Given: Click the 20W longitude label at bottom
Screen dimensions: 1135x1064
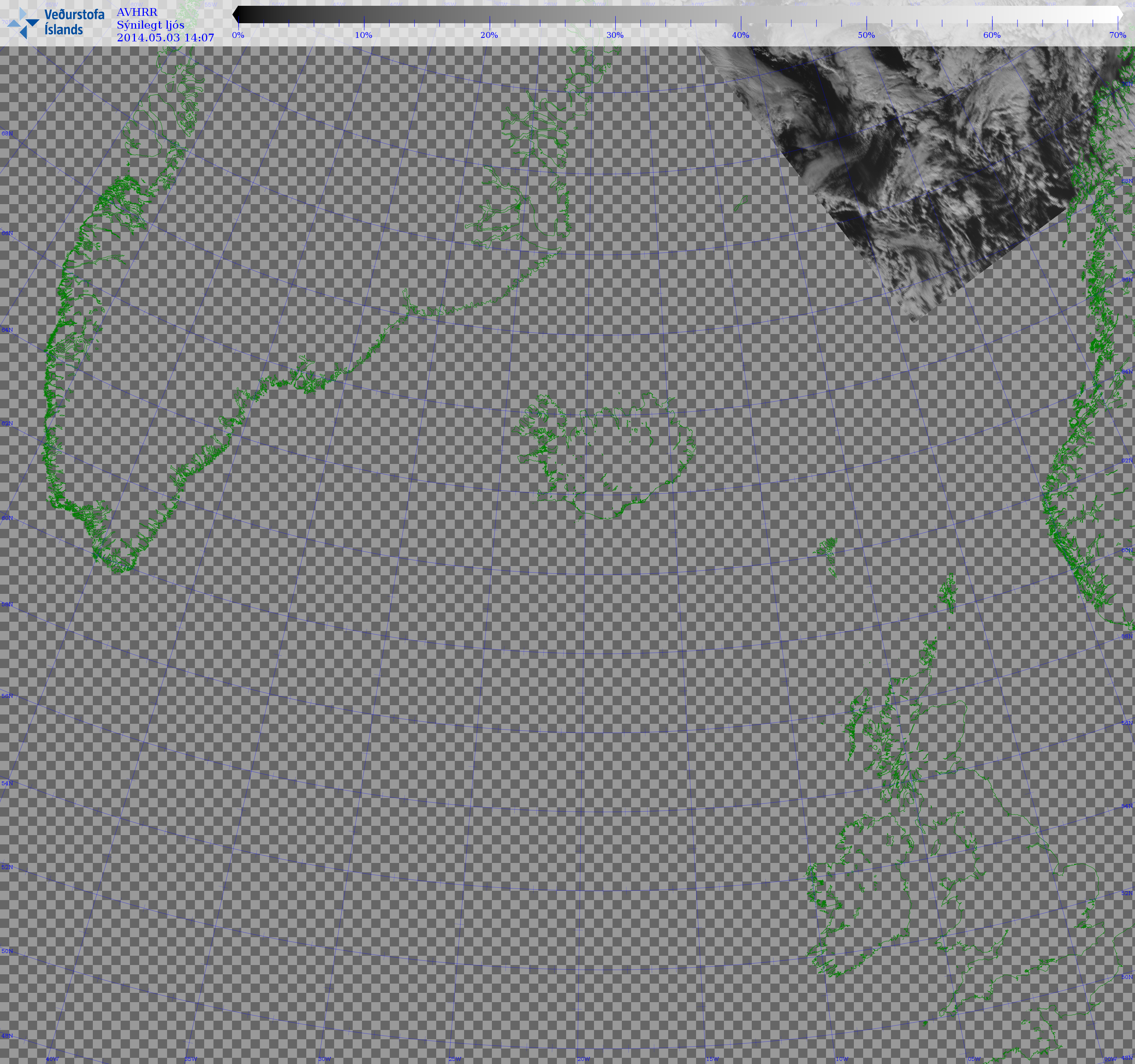Looking at the screenshot, I should pyautogui.click(x=584, y=1059).
